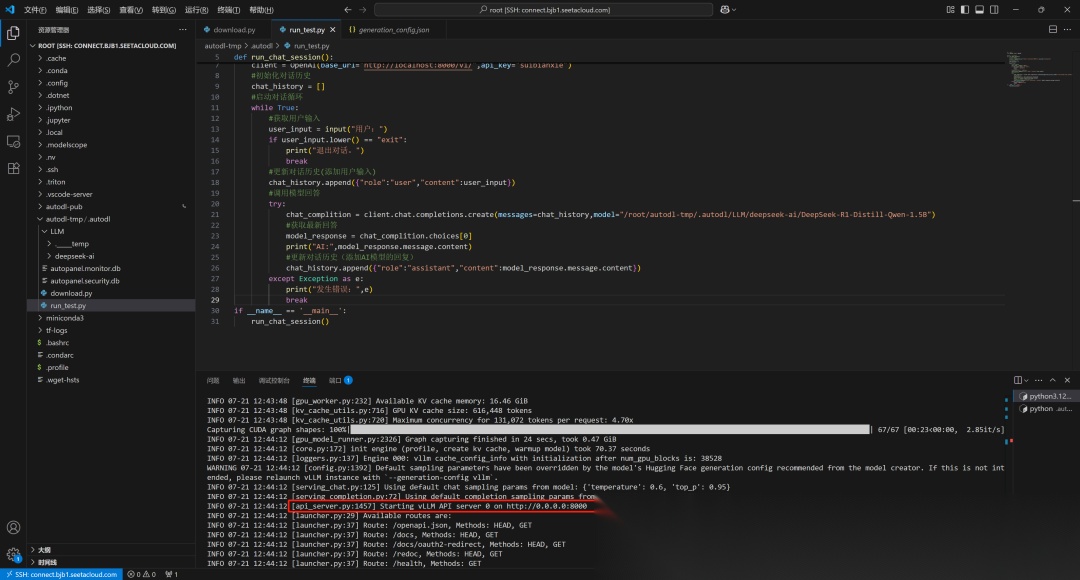Open the Search view in activity bar
Image resolution: width=1080 pixels, height=580 pixels.
[x=13, y=60]
